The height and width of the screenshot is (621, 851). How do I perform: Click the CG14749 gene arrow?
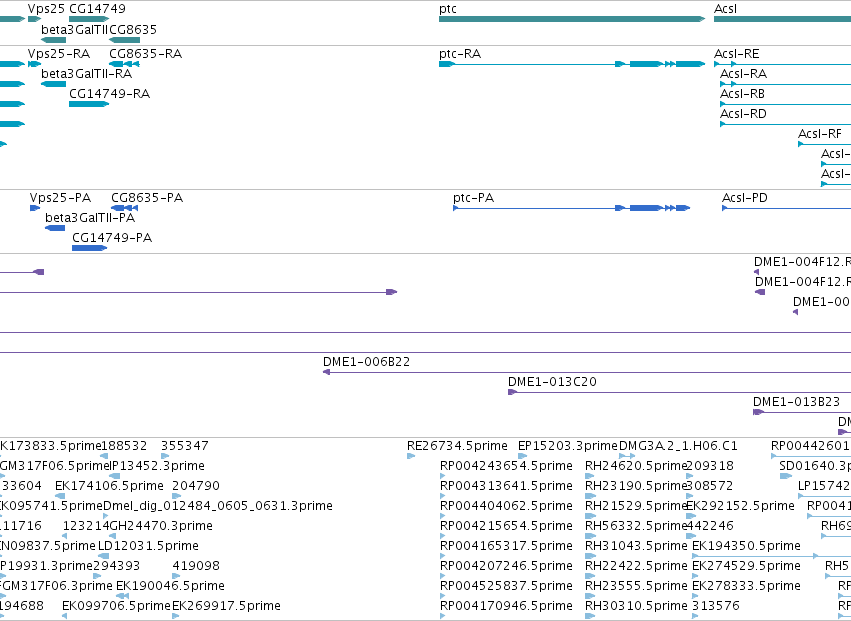click(89, 19)
